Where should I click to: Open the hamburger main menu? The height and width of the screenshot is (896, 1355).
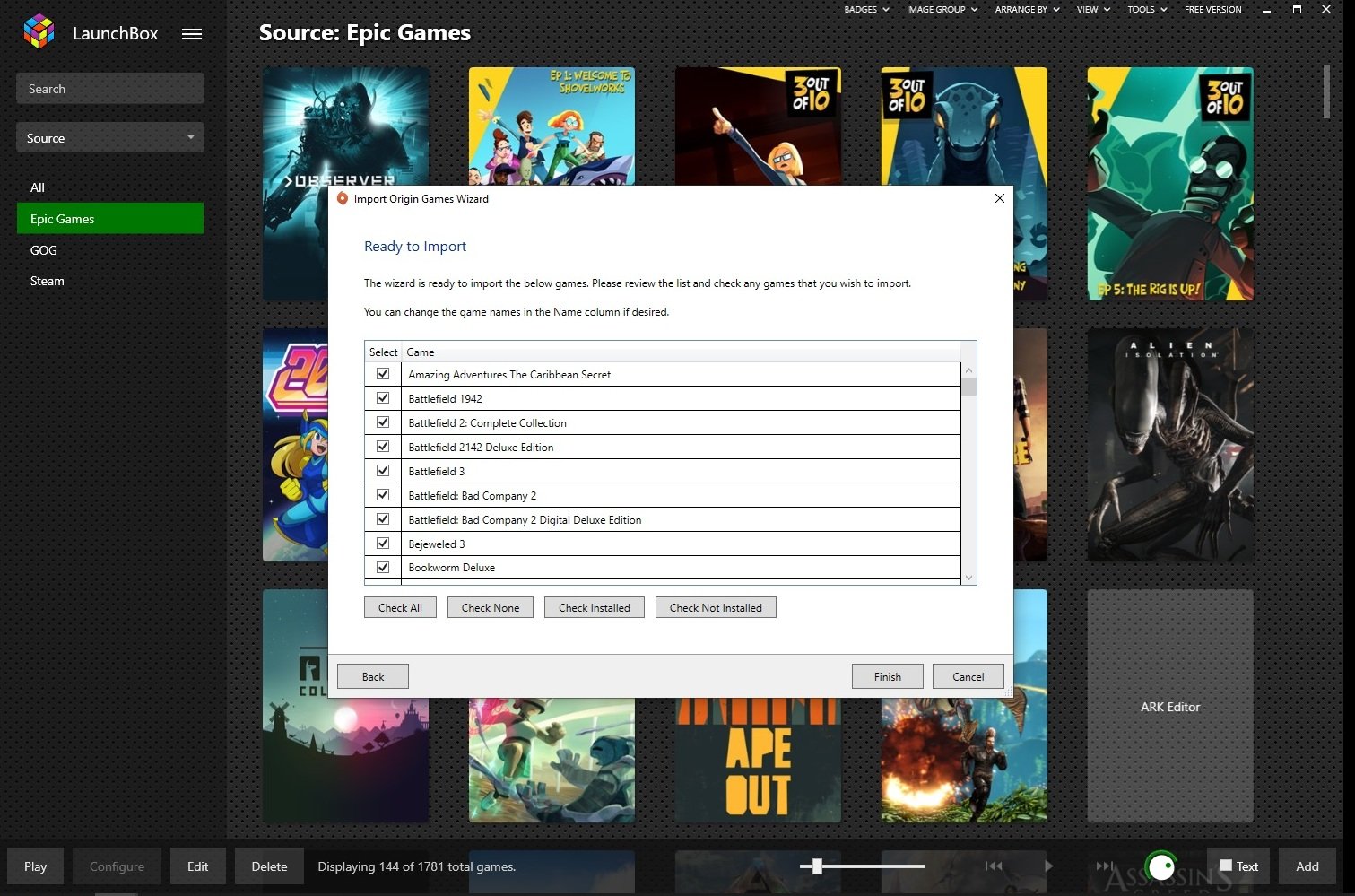click(x=192, y=34)
